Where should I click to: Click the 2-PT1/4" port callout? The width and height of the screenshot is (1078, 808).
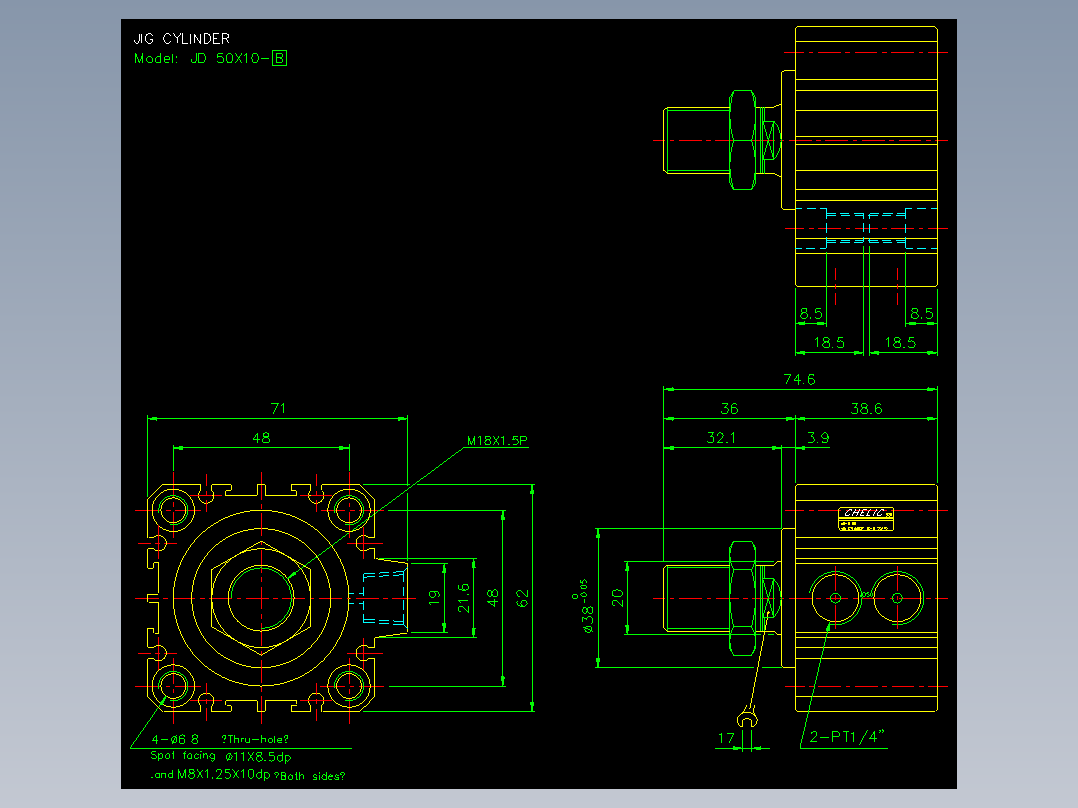(x=847, y=736)
